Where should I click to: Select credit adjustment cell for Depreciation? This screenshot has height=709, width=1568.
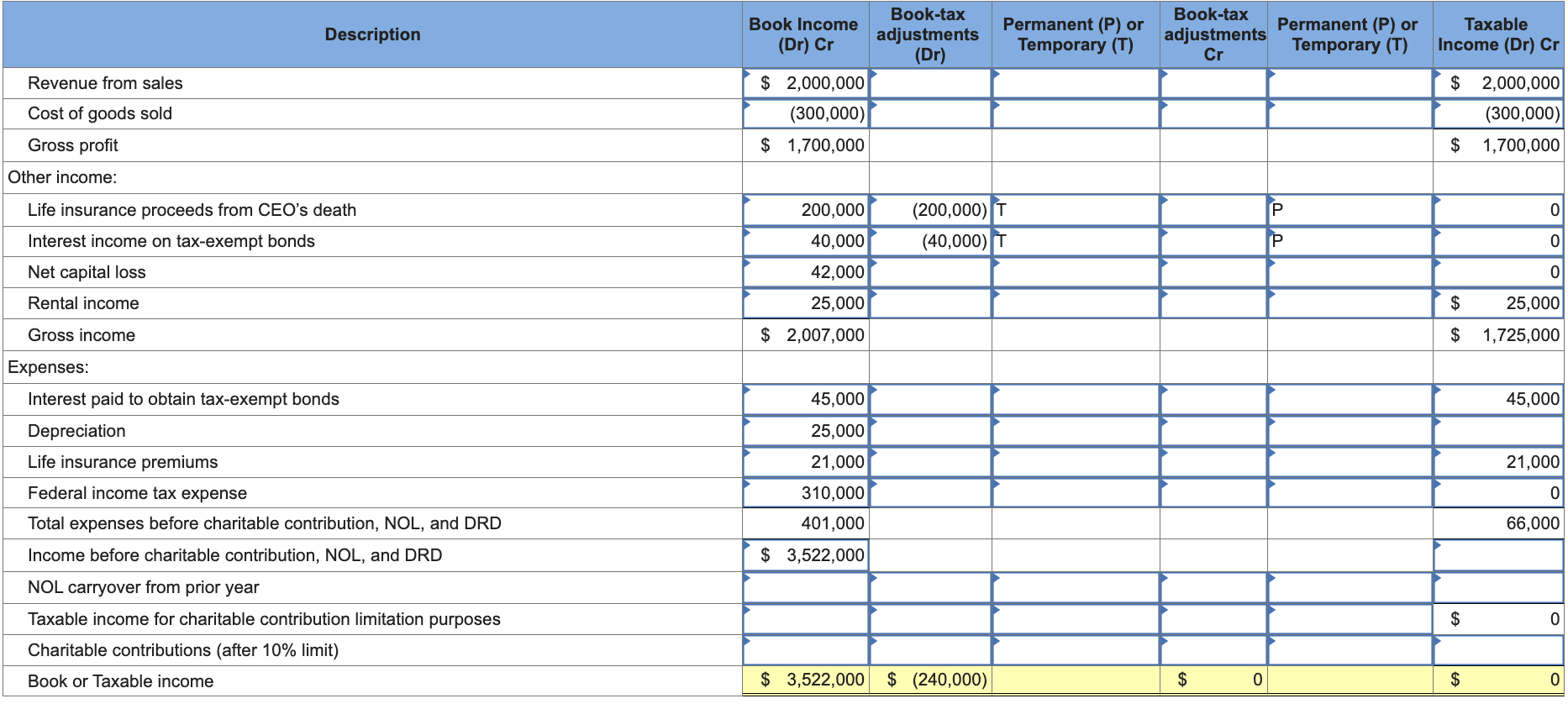click(1213, 431)
